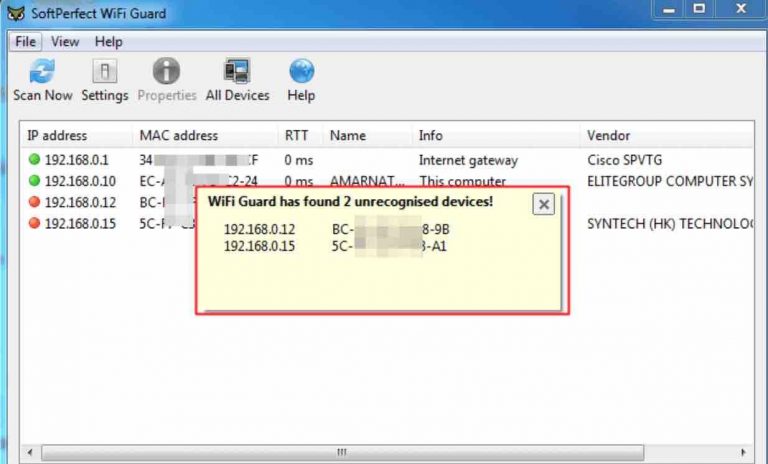Click the horizontal scrollbar left arrow
768x464 pixels.
tap(32, 452)
